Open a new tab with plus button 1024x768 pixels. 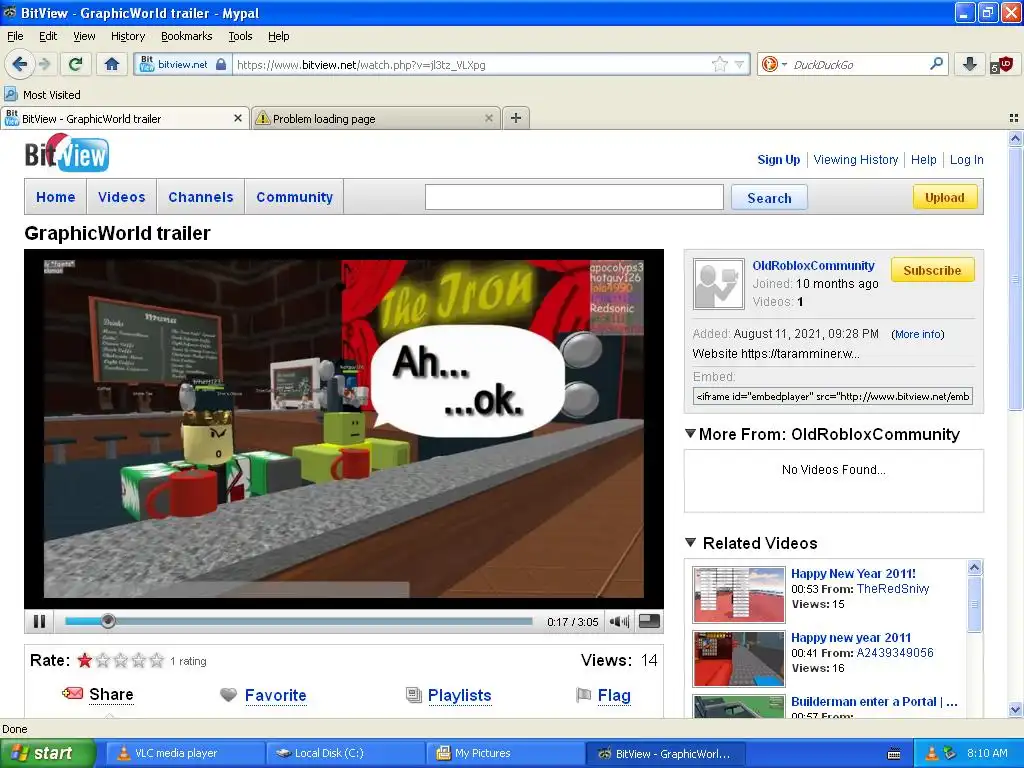[x=516, y=118]
